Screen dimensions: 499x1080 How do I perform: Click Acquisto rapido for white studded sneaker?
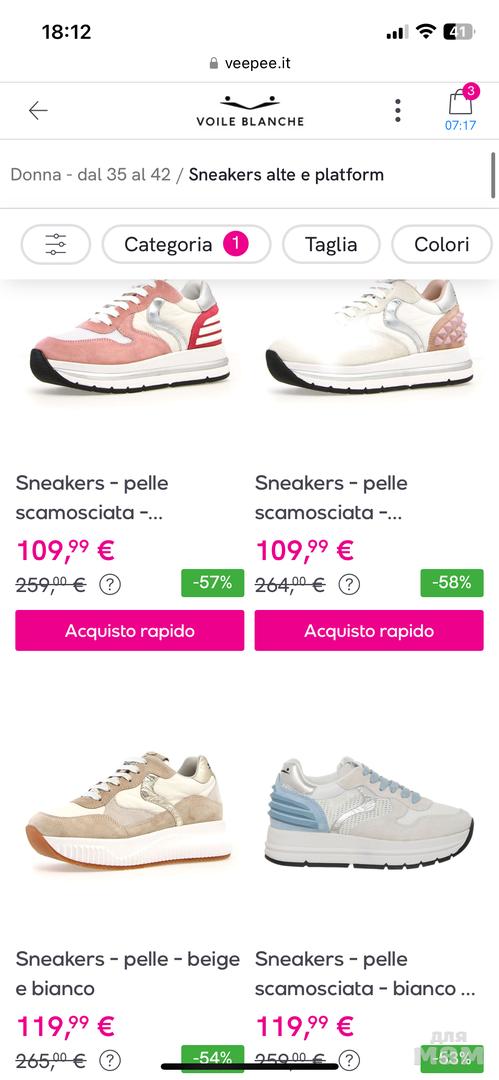click(x=369, y=630)
